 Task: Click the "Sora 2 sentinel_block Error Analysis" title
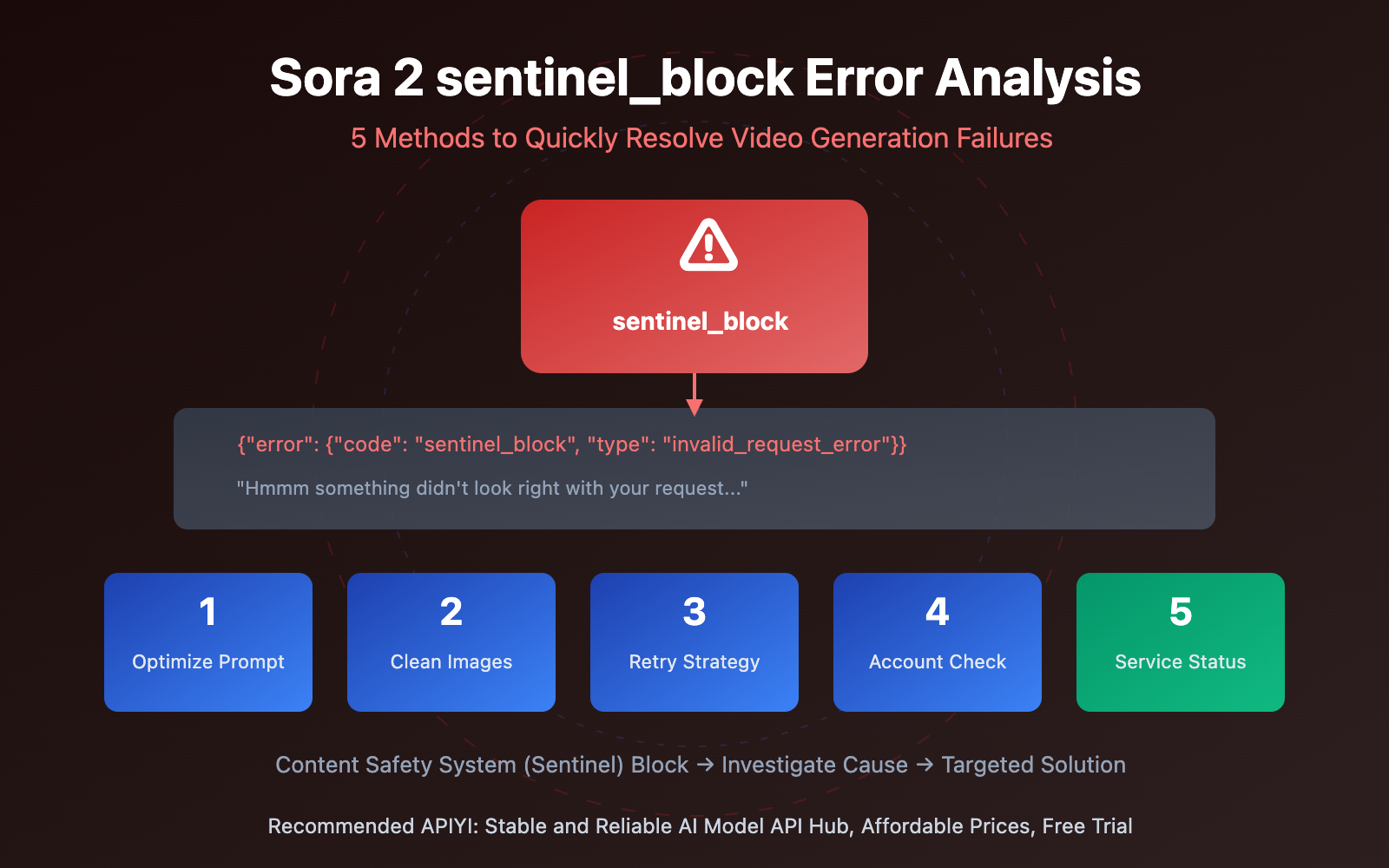click(705, 78)
